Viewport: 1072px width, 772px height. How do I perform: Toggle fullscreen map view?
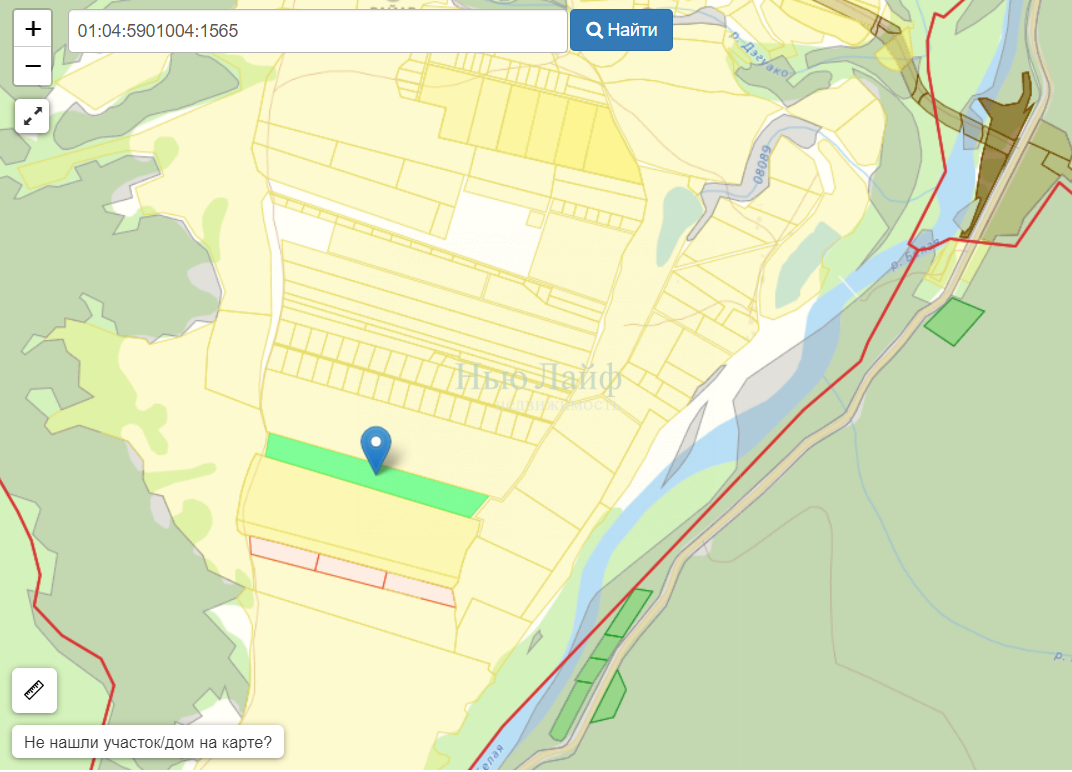[x=33, y=116]
